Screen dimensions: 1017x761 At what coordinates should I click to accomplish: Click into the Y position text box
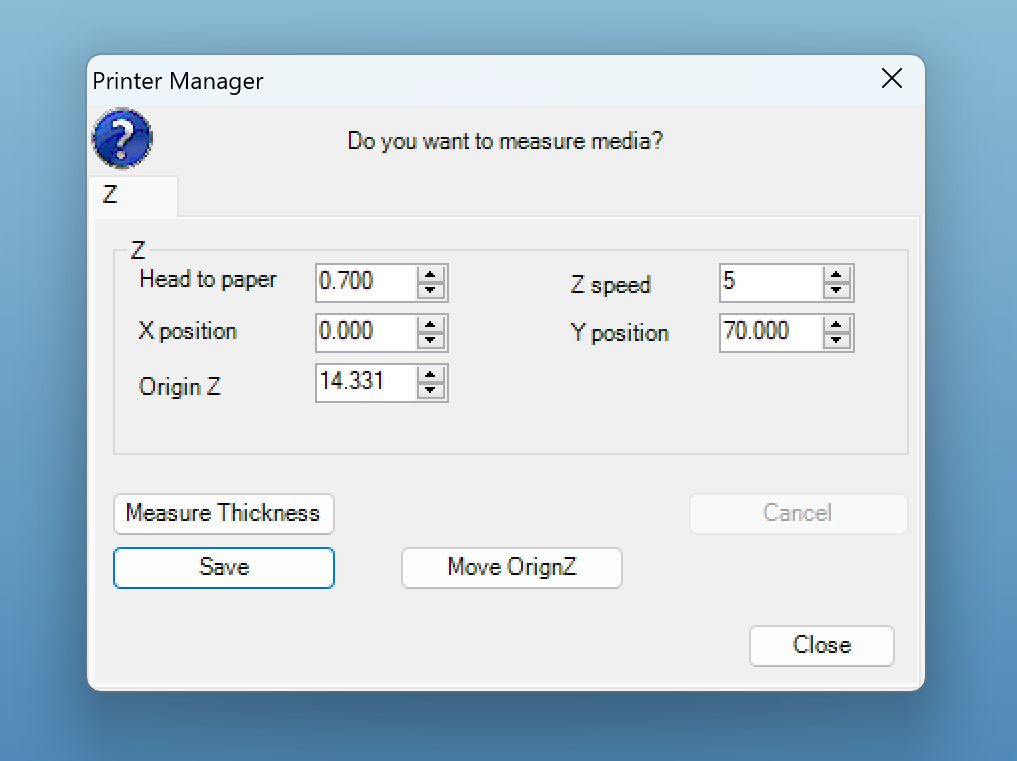point(770,333)
